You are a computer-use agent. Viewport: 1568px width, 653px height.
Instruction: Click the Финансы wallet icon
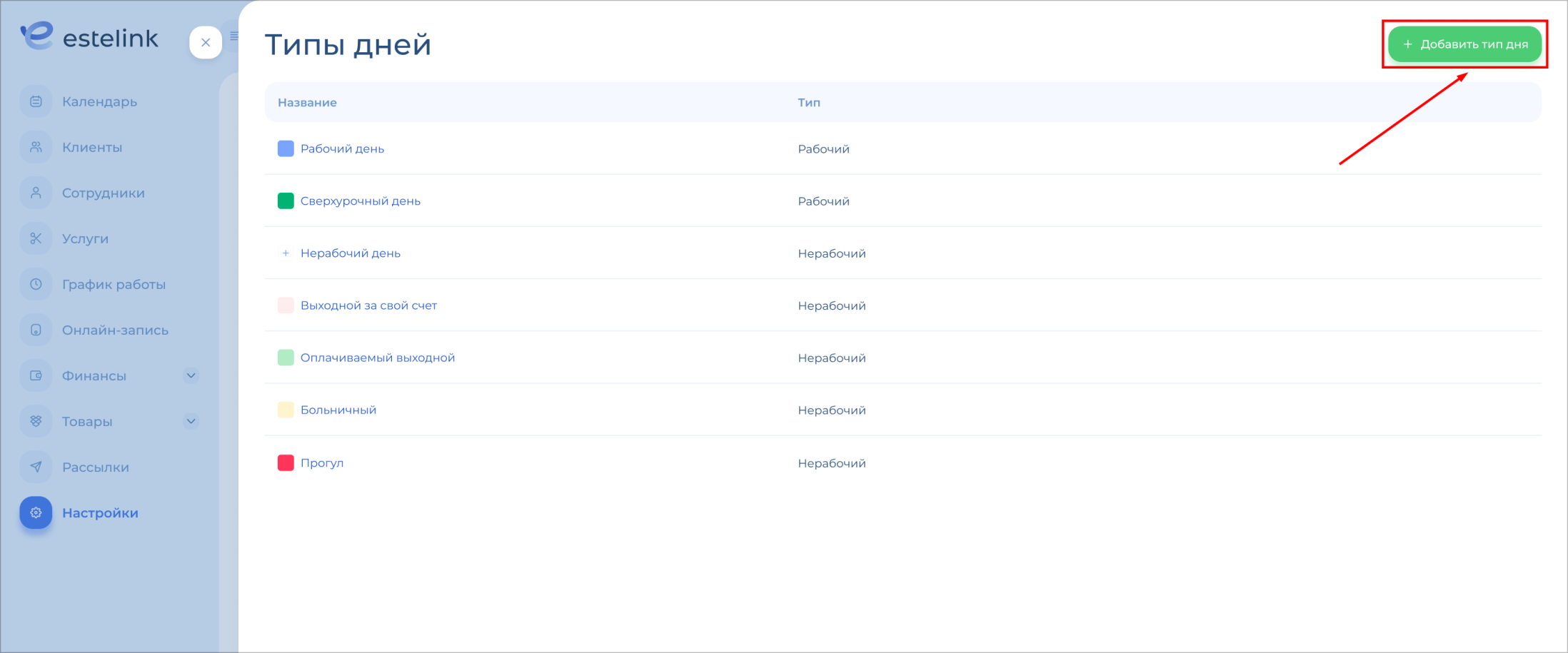pyautogui.click(x=36, y=375)
